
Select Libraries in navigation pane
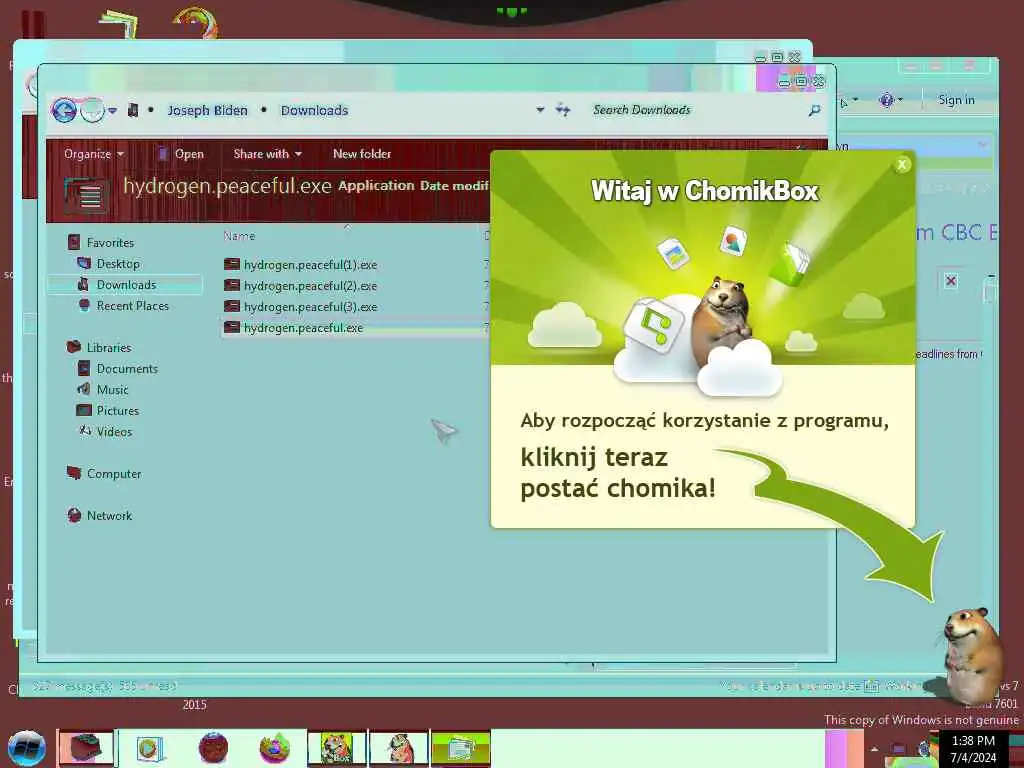(x=99, y=347)
